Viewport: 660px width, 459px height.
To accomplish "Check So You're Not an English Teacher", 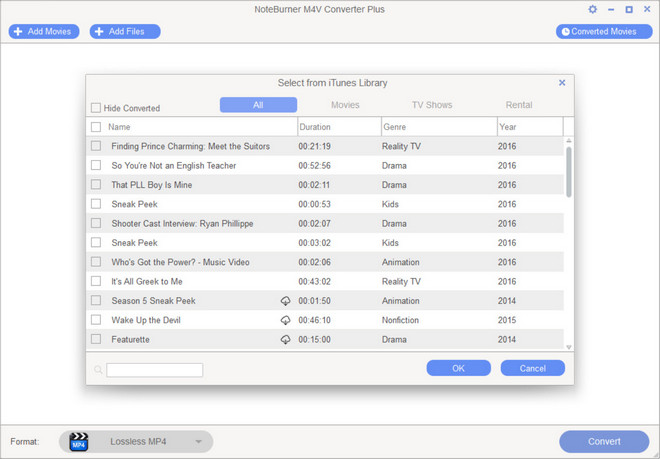I will [x=96, y=165].
